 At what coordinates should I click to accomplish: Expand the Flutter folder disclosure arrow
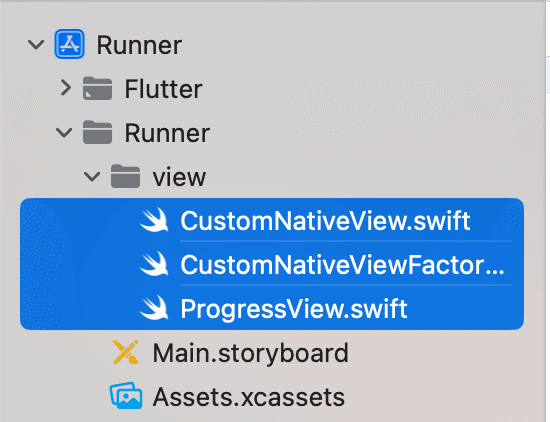[66, 88]
